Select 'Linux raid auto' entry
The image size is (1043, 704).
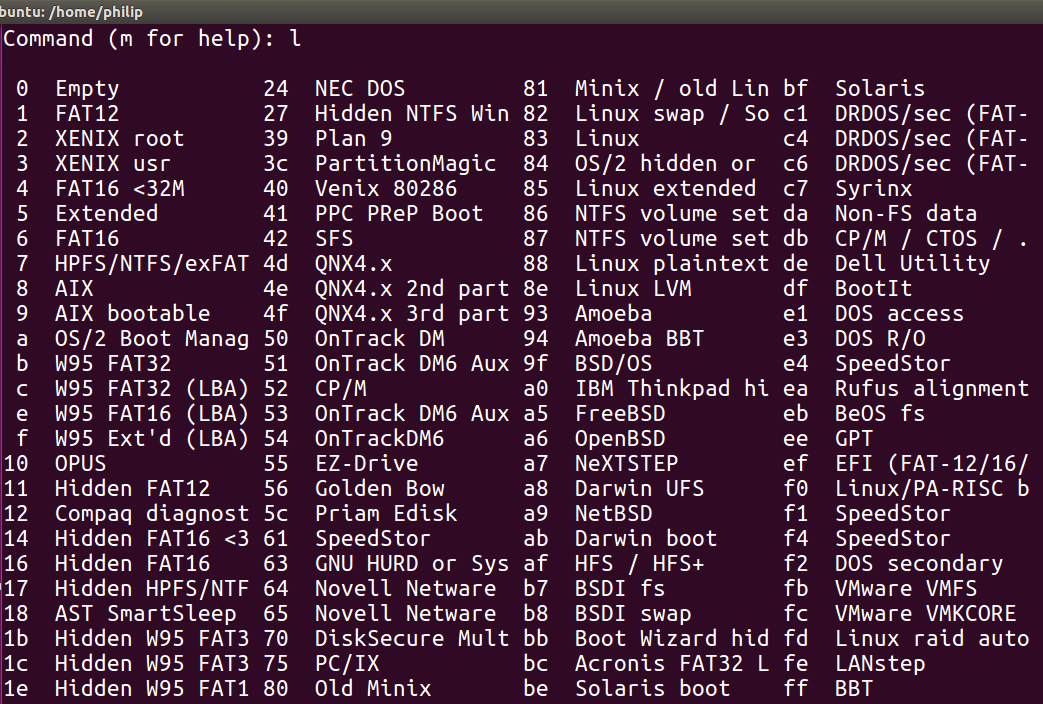(x=931, y=639)
